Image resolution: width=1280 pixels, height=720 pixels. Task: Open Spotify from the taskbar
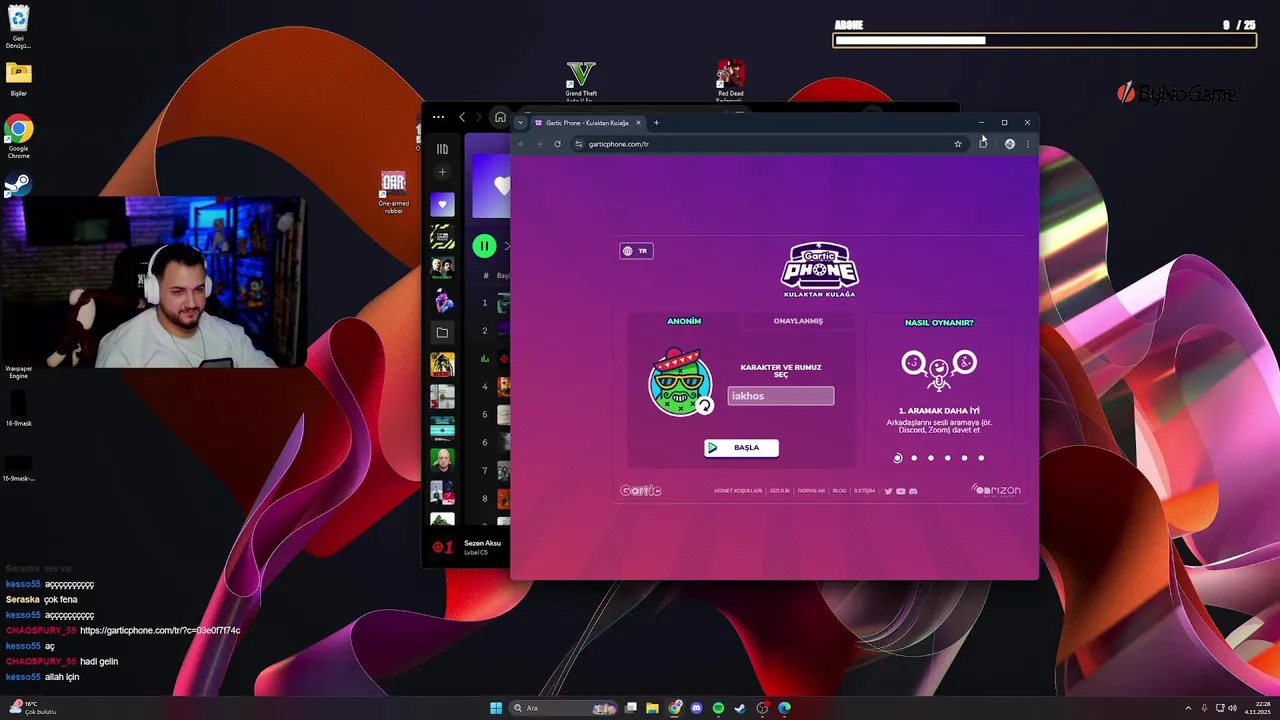pos(718,708)
